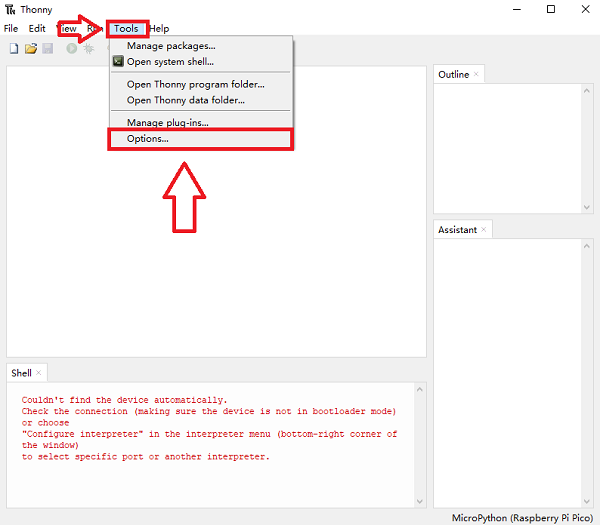Open the File menu
This screenshot has height=525, width=600.
(11, 29)
